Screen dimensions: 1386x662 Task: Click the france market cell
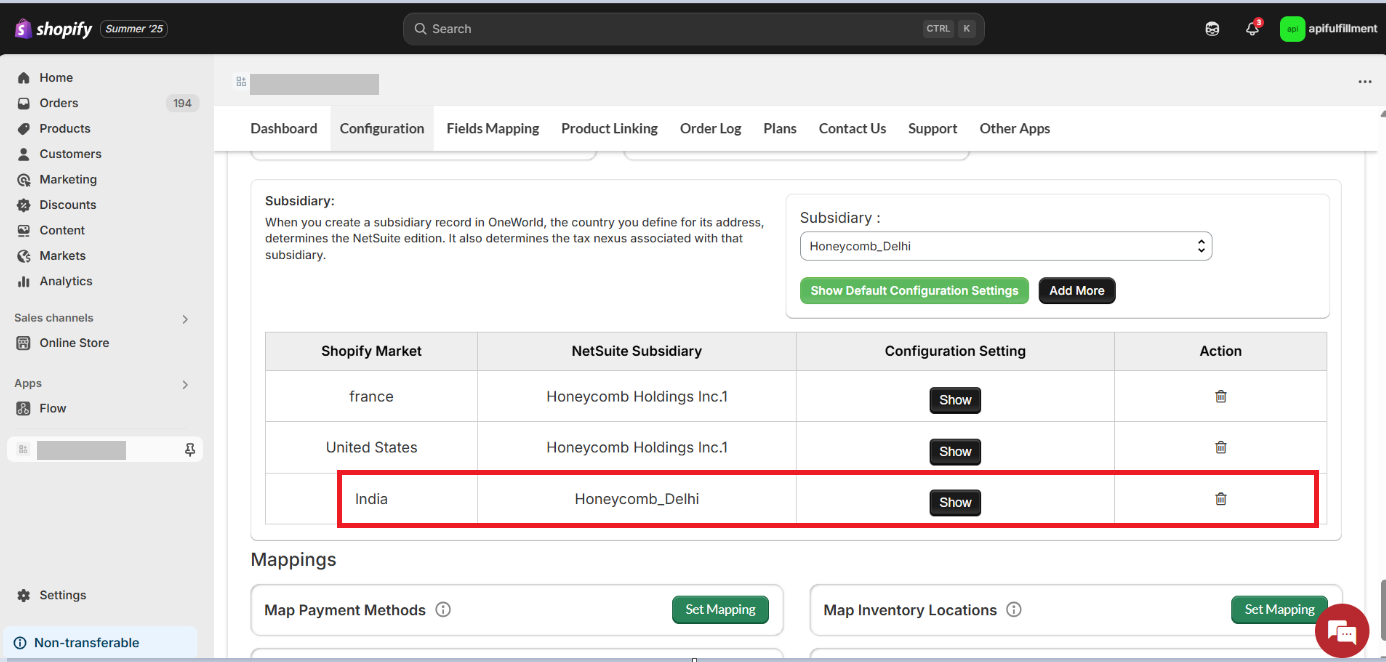click(371, 396)
